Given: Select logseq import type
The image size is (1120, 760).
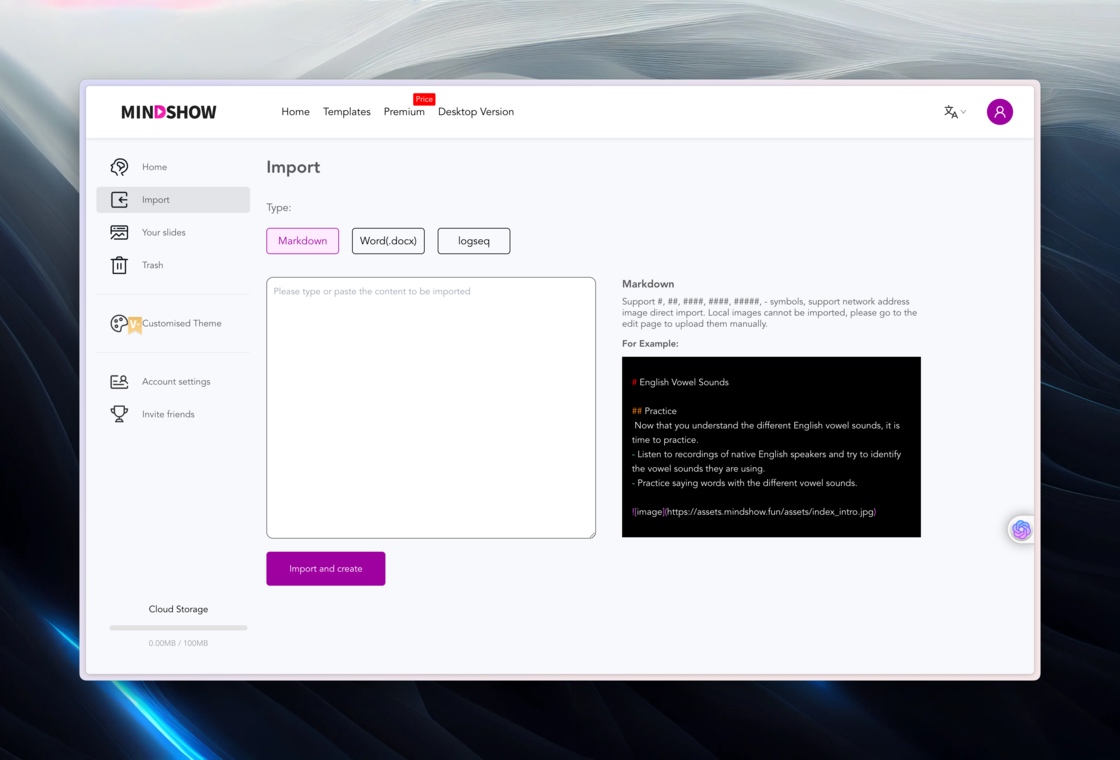Looking at the screenshot, I should pyautogui.click(x=474, y=241).
